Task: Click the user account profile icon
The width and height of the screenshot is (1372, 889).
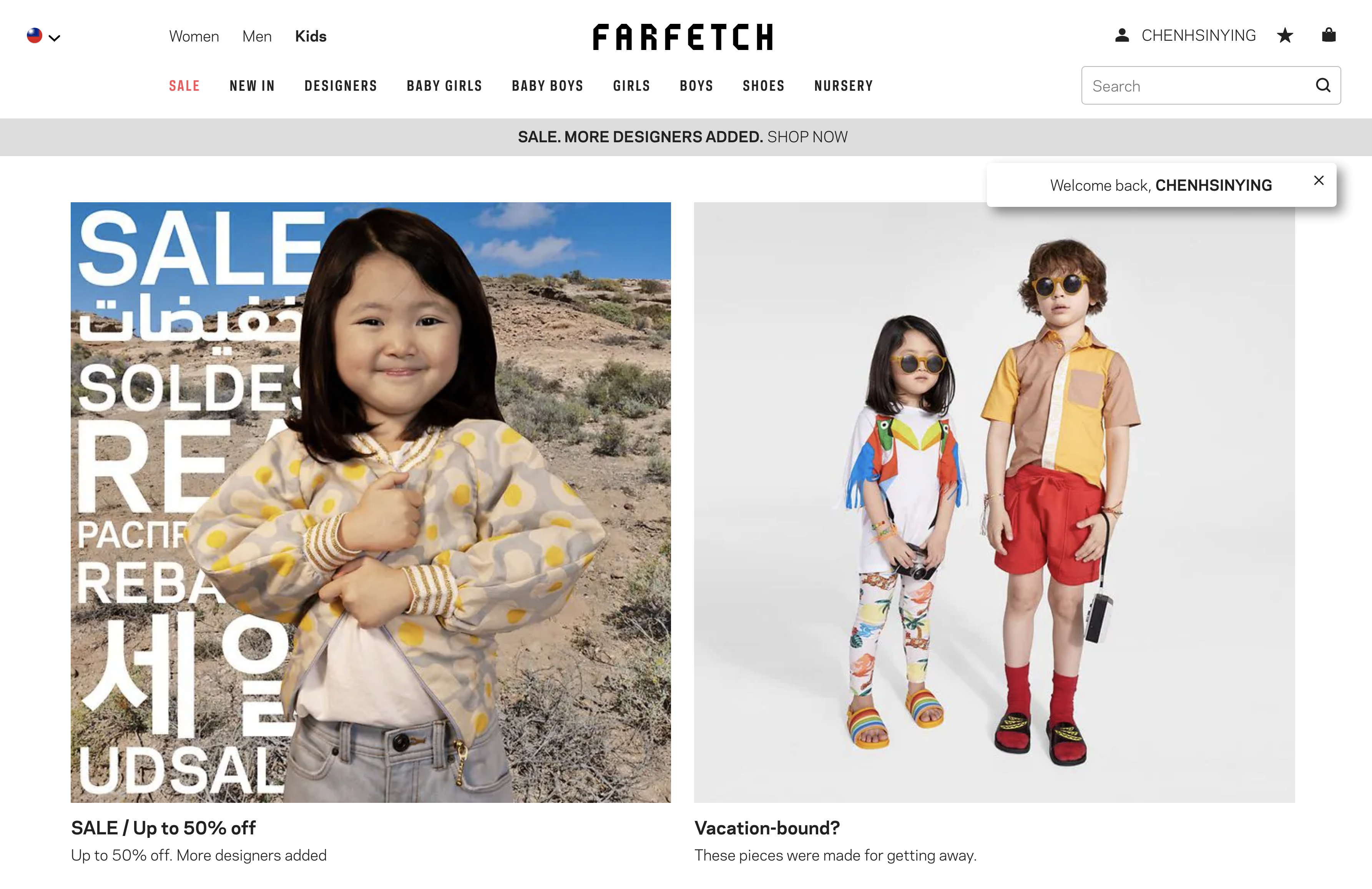Action: tap(1121, 36)
